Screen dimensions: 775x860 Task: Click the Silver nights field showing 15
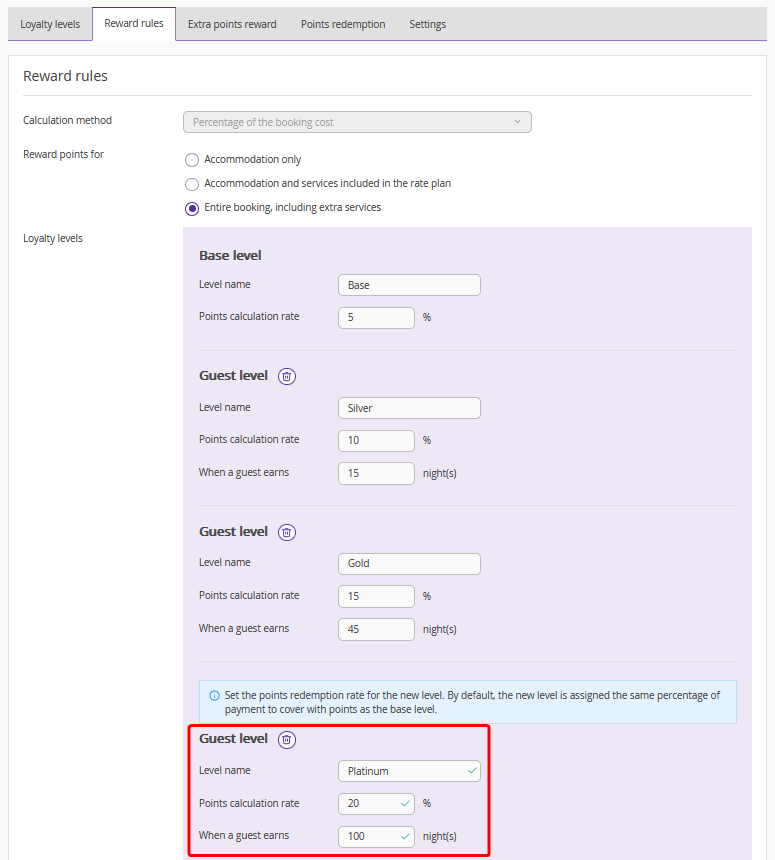point(376,473)
